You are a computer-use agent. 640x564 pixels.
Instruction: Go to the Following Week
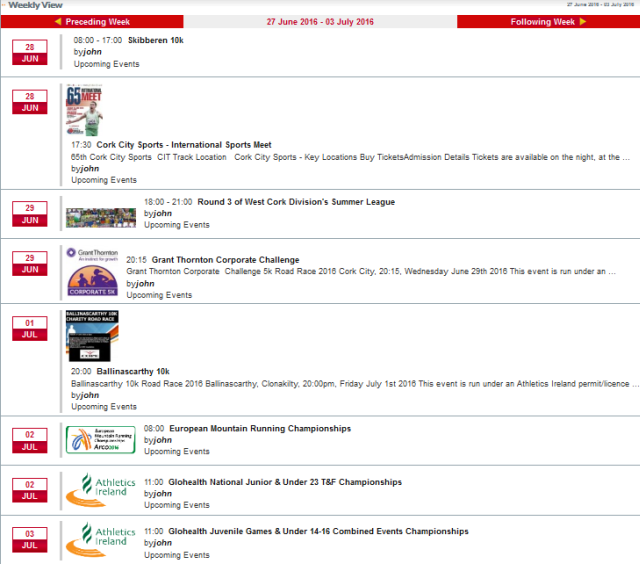(548, 22)
